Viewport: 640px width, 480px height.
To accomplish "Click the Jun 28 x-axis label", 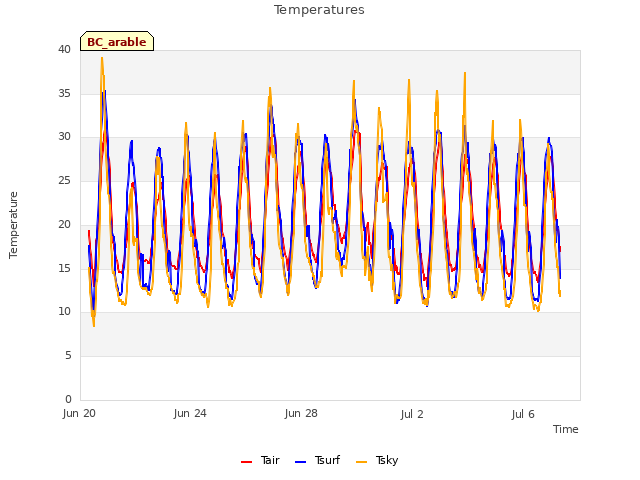I will (301, 413).
